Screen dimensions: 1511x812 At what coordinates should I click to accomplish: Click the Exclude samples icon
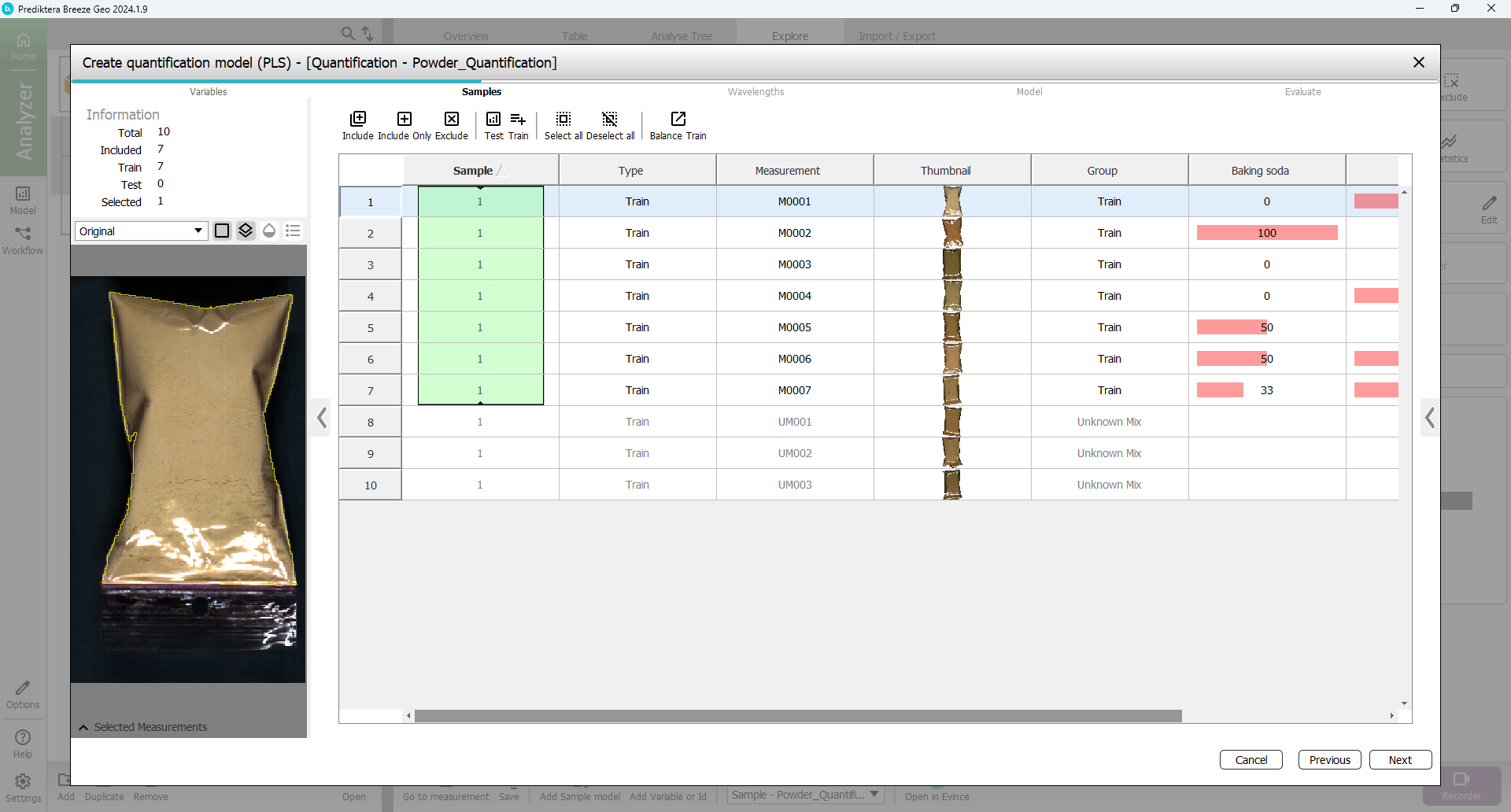pyautogui.click(x=452, y=120)
